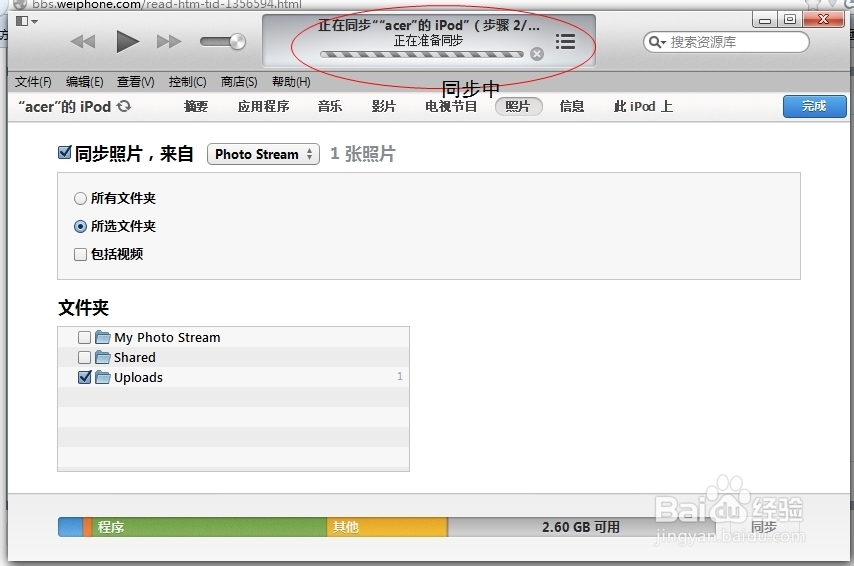Image resolution: width=854 pixels, height=566 pixels.
Task: Click the My Photo Stream folder icon
Action: point(103,337)
